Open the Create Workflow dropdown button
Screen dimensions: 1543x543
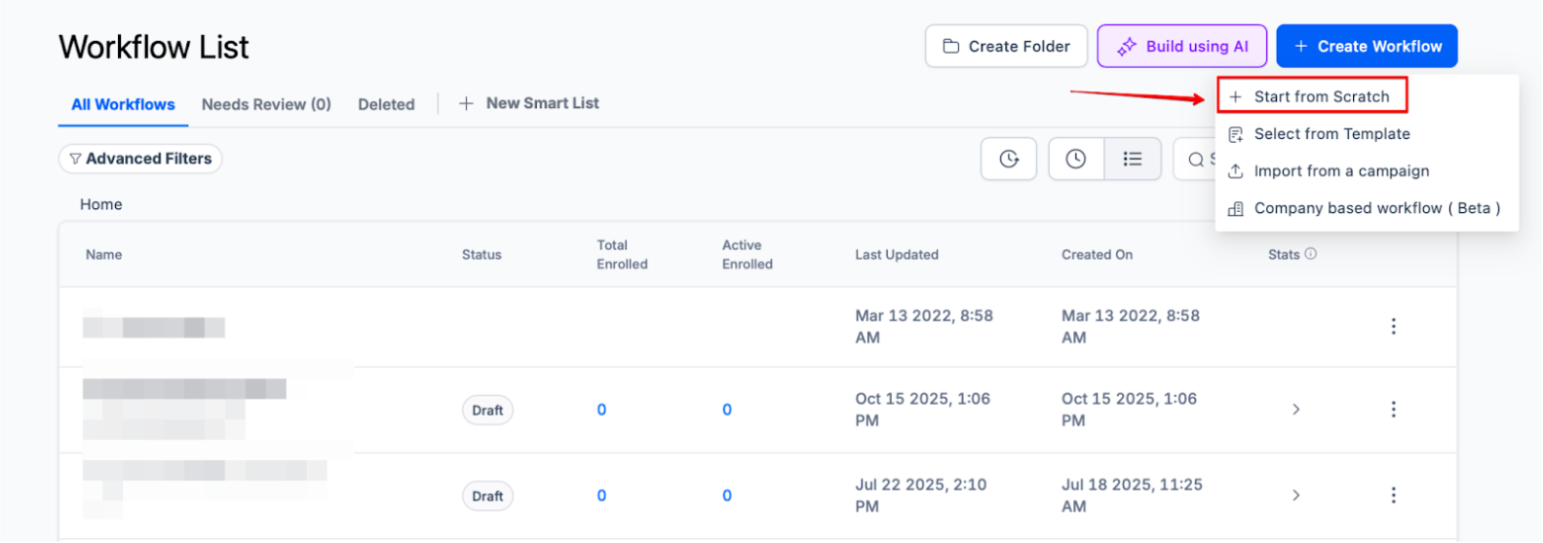tap(1366, 46)
